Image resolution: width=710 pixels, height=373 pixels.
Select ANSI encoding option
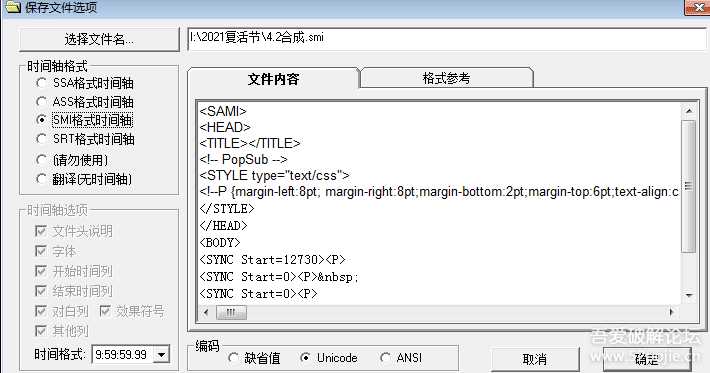401,358
